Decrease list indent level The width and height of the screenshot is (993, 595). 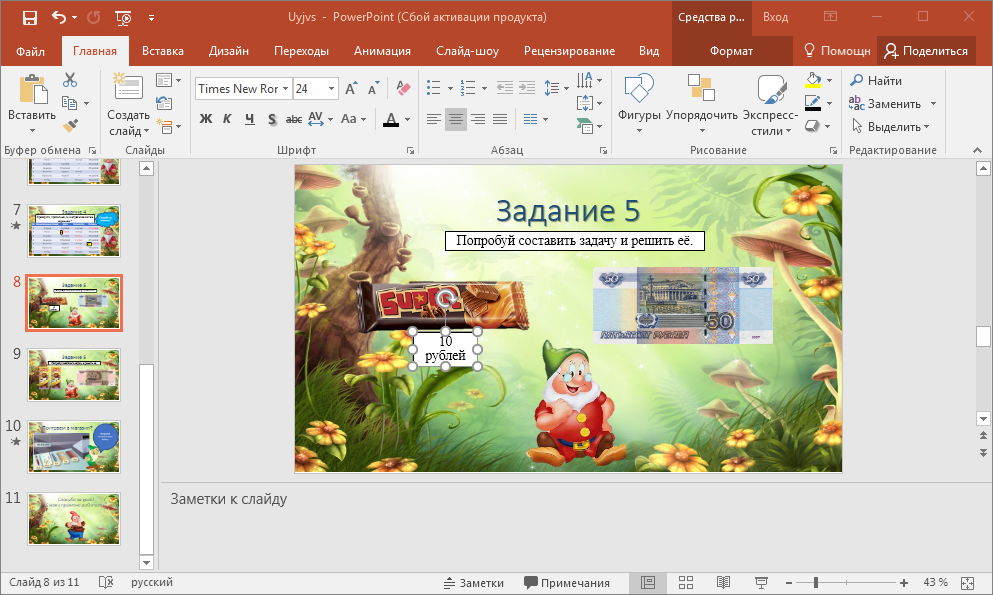point(505,88)
